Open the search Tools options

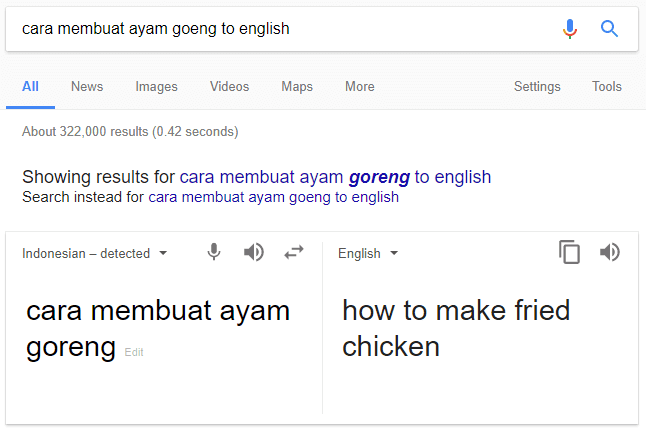[x=607, y=86]
